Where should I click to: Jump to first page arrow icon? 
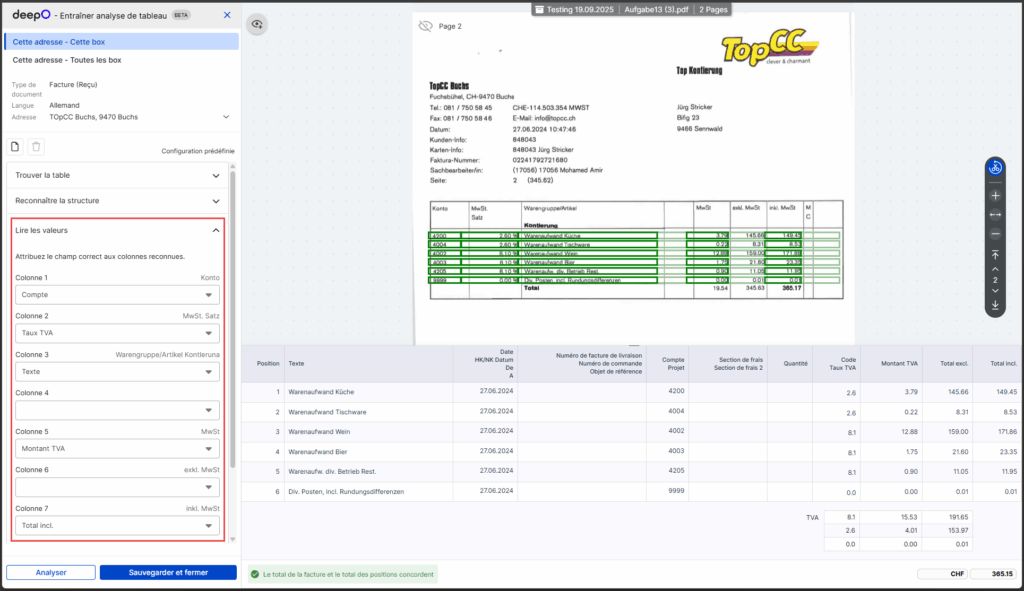click(995, 255)
